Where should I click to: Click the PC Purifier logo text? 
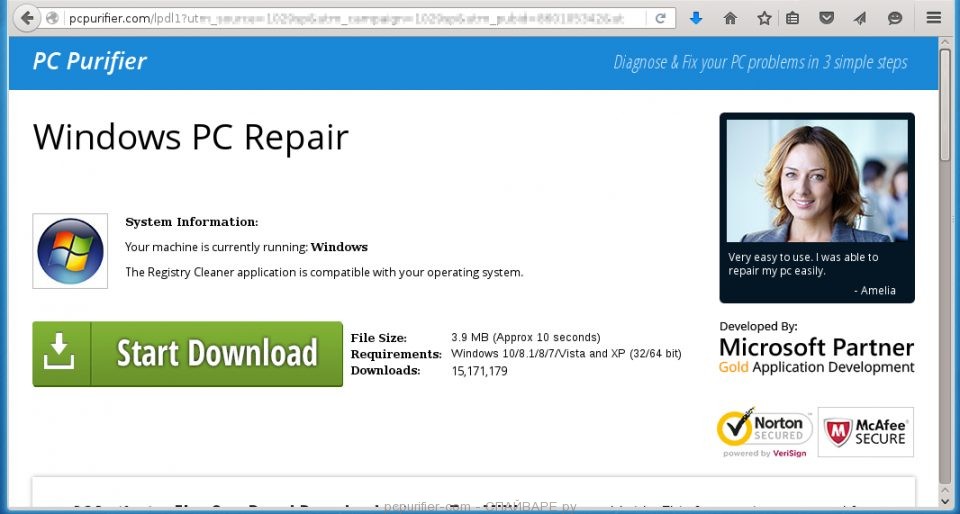point(89,62)
